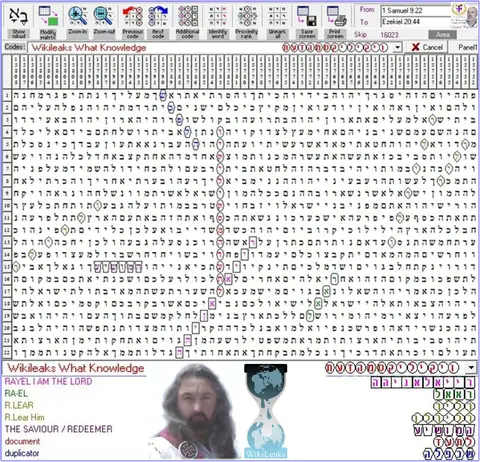Select the duplicator term
This screenshot has height=462, width=480.
pos(22,453)
